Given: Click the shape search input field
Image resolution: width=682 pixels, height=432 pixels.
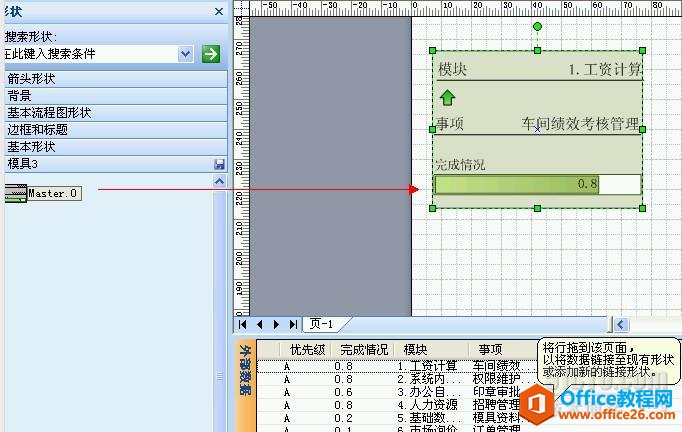Looking at the screenshot, I should [x=91, y=54].
